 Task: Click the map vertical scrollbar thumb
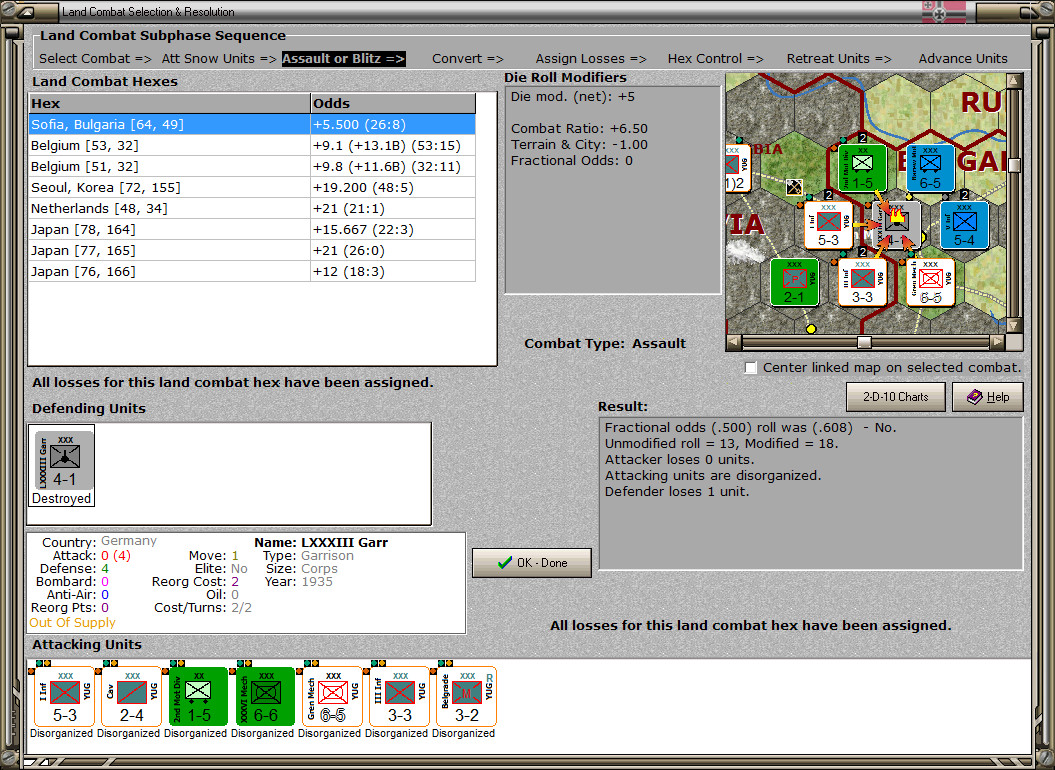coord(1015,165)
